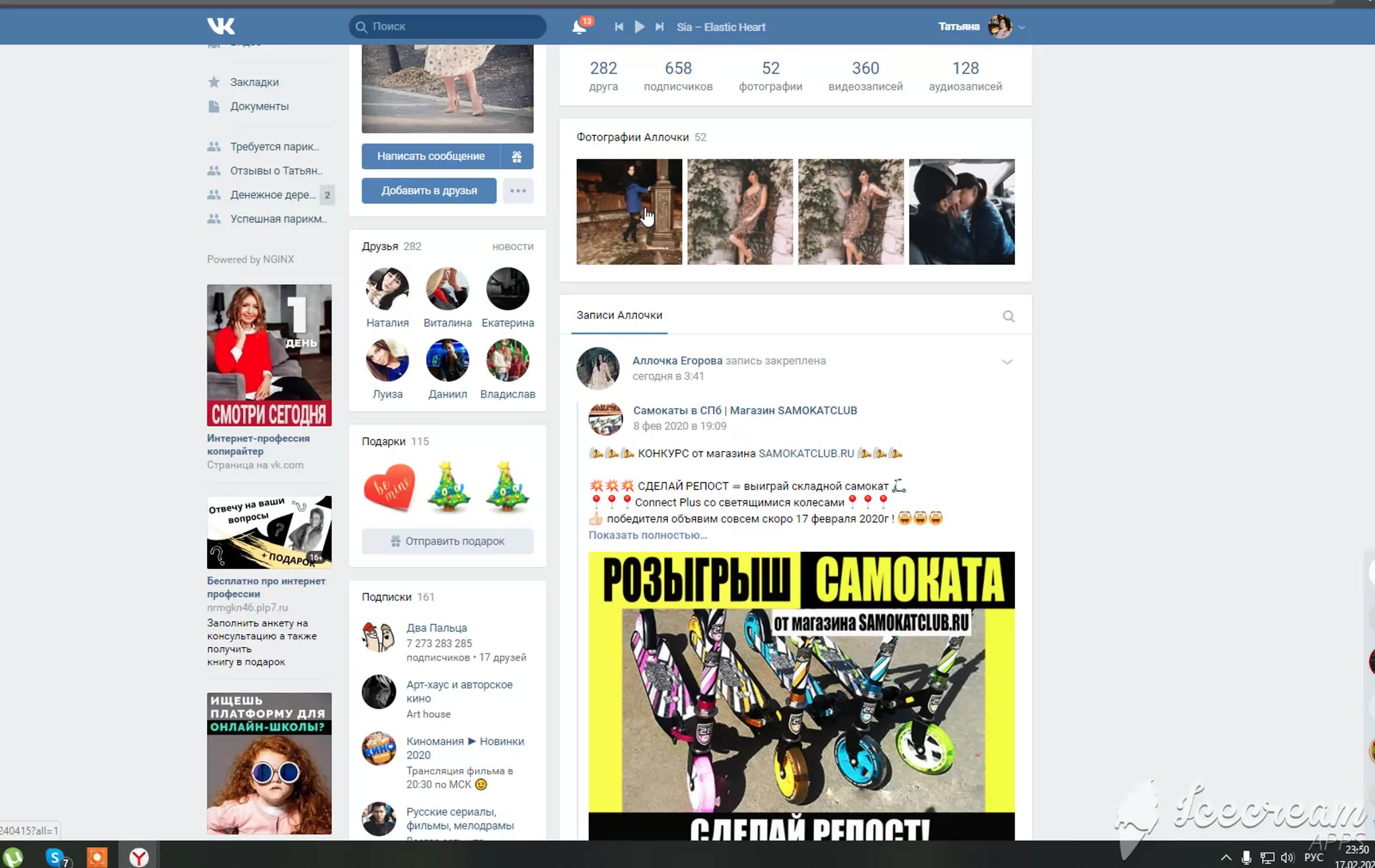
Task: Click Показать полностью... to expand post
Action: 648,535
